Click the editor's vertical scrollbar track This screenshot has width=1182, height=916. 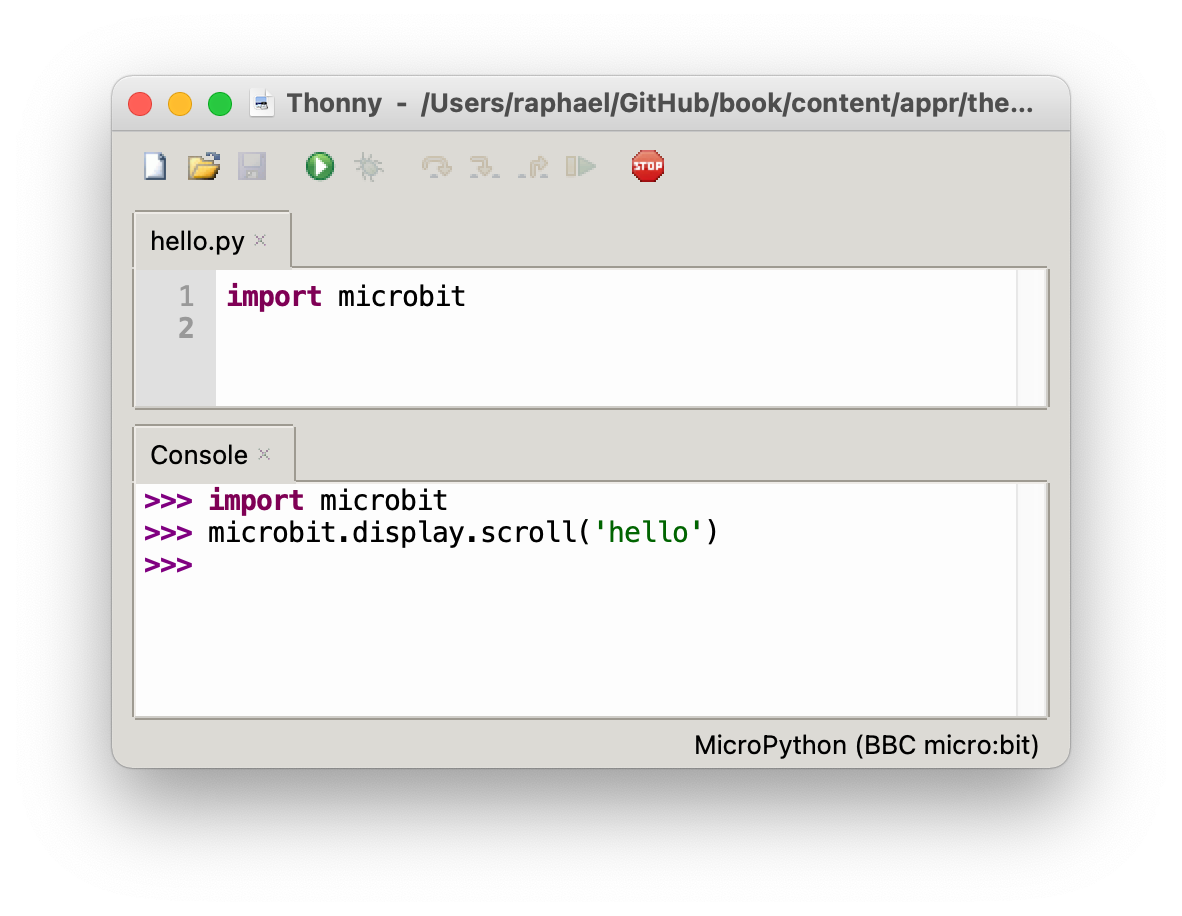coord(1030,337)
